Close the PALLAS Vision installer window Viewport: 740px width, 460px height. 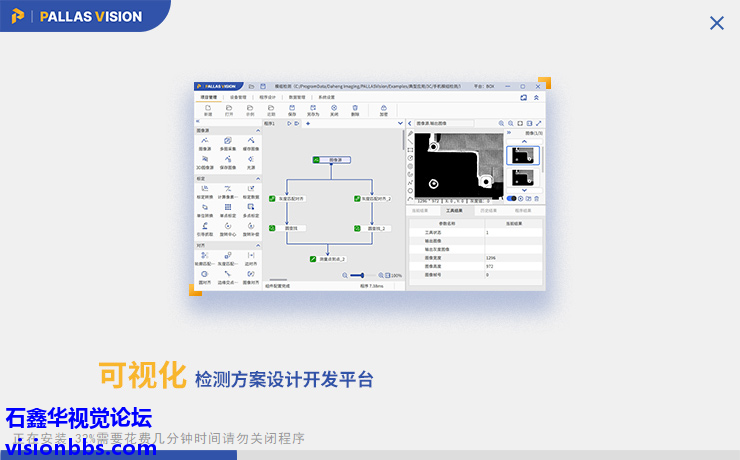pyautogui.click(x=716, y=23)
